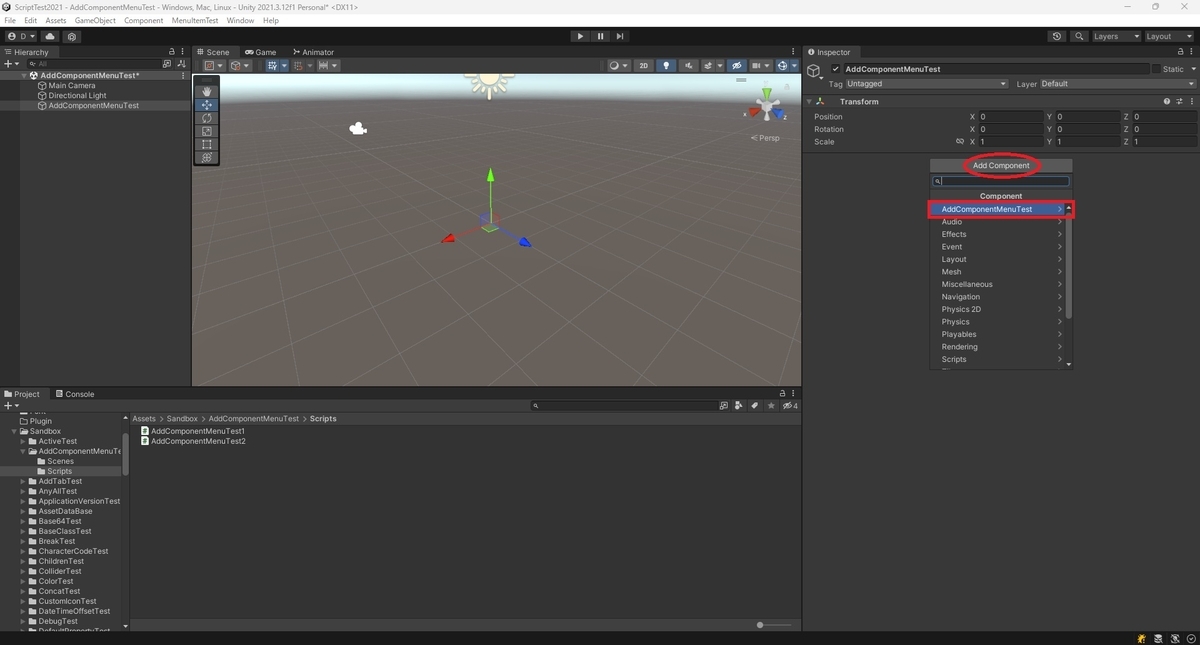Image resolution: width=1200 pixels, height=645 pixels.
Task: Click the scene orientation gizmo
Action: pos(767,105)
